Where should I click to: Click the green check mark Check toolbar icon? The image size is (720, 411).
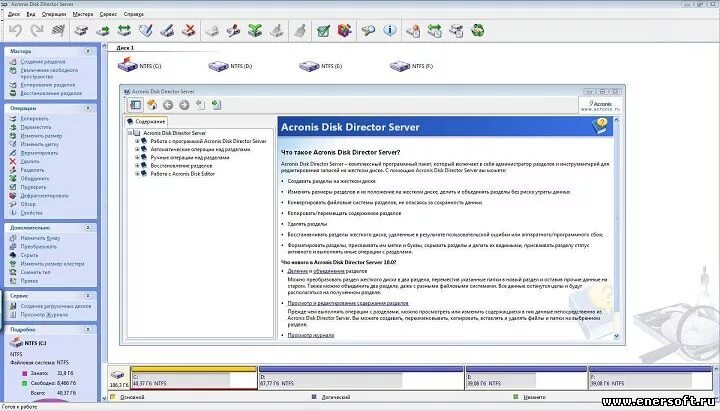(x=323, y=31)
